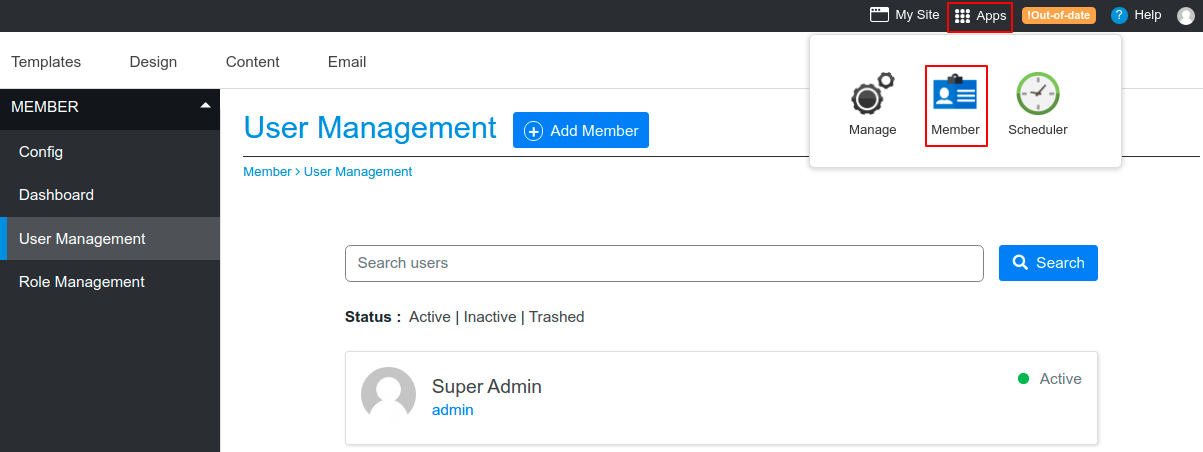Open Role Management in sidebar
Image resolution: width=1203 pixels, height=452 pixels.
[x=82, y=282]
